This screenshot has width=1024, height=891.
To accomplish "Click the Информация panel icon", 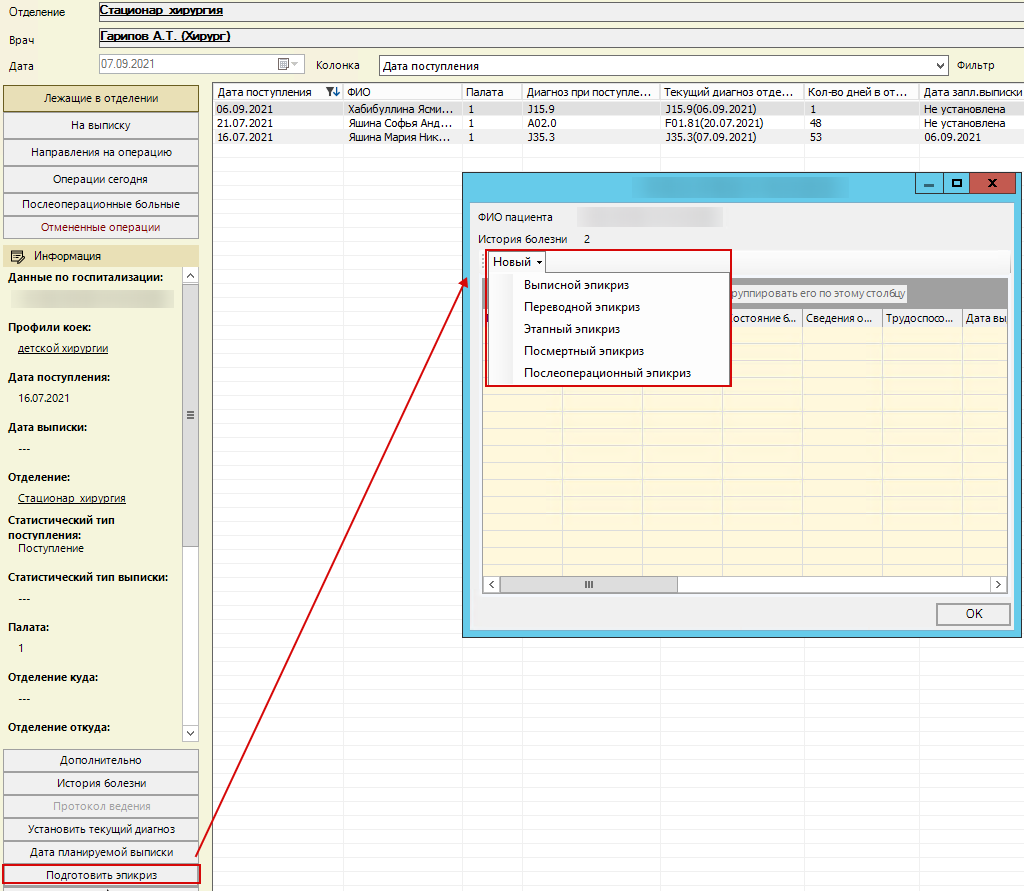I will (x=18, y=256).
